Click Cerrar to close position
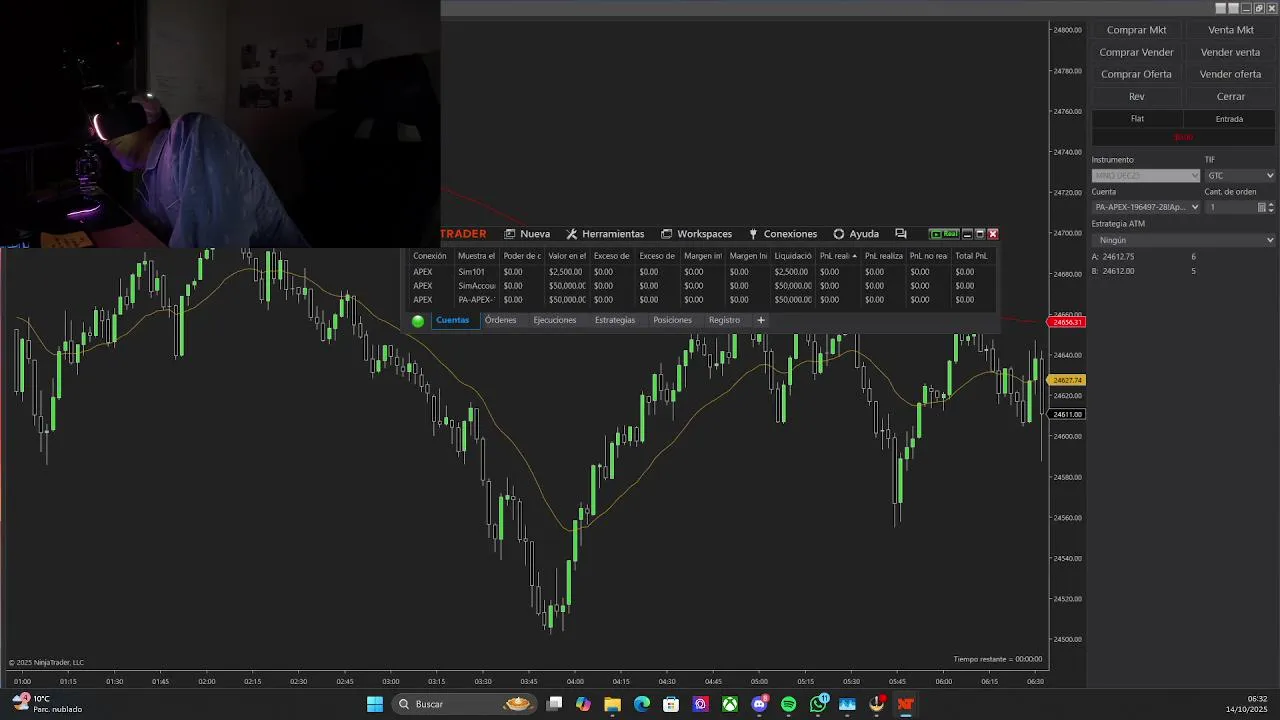 [x=1230, y=97]
